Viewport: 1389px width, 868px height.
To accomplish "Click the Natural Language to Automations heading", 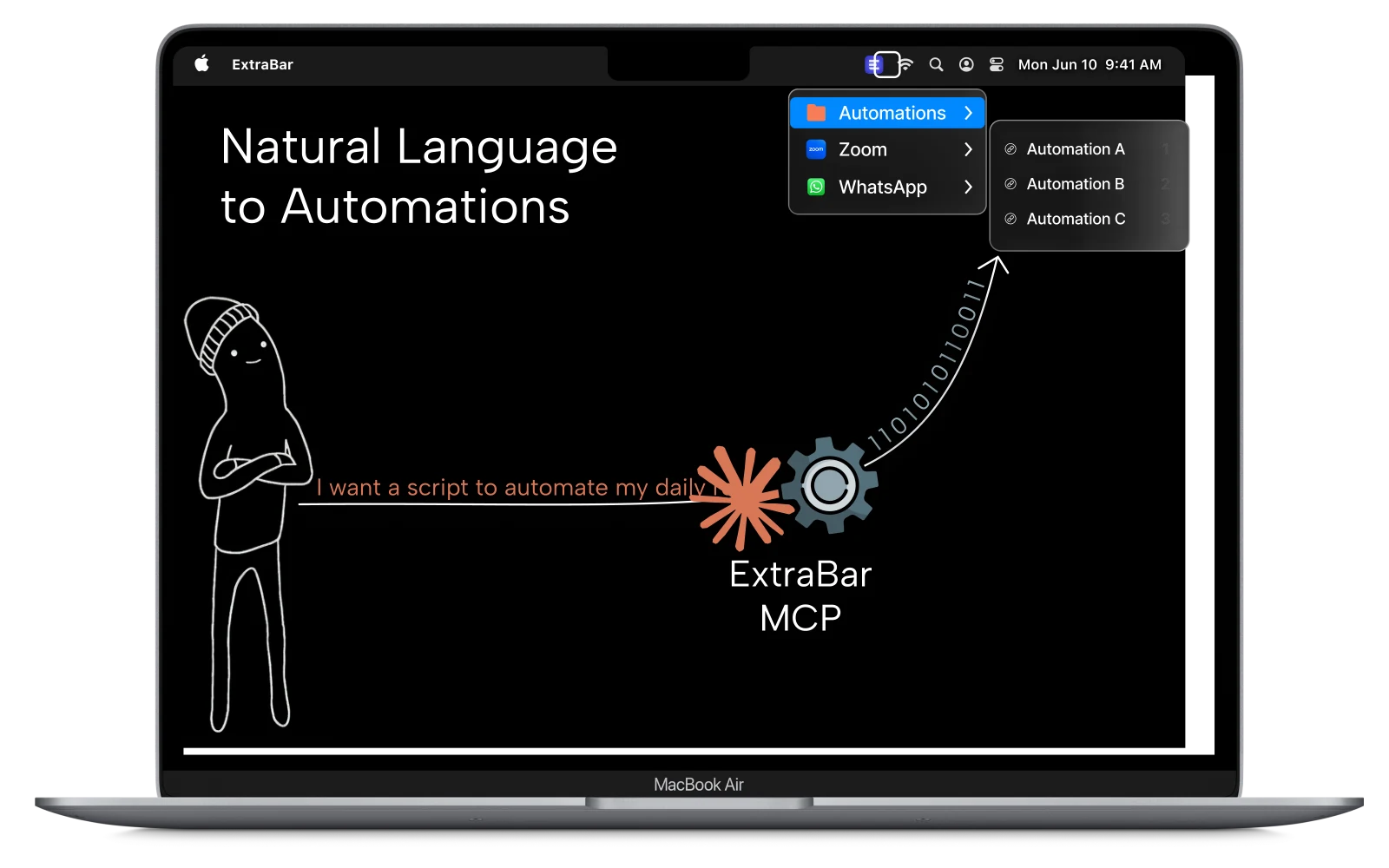I will coord(418,176).
